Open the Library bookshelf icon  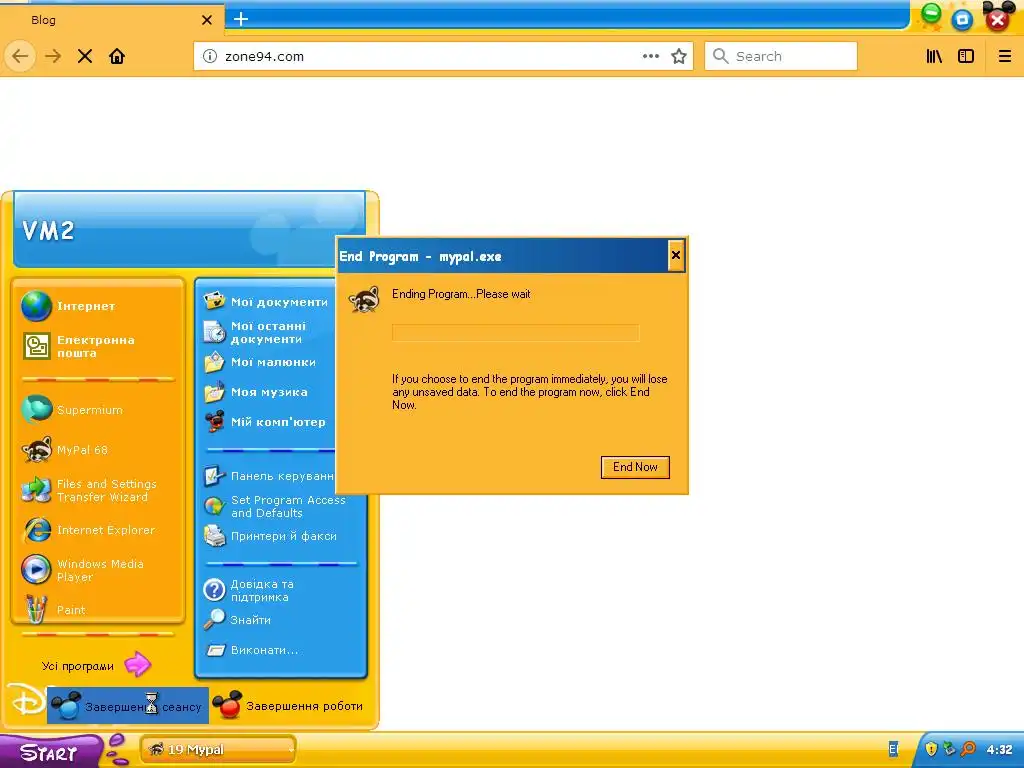(x=934, y=56)
